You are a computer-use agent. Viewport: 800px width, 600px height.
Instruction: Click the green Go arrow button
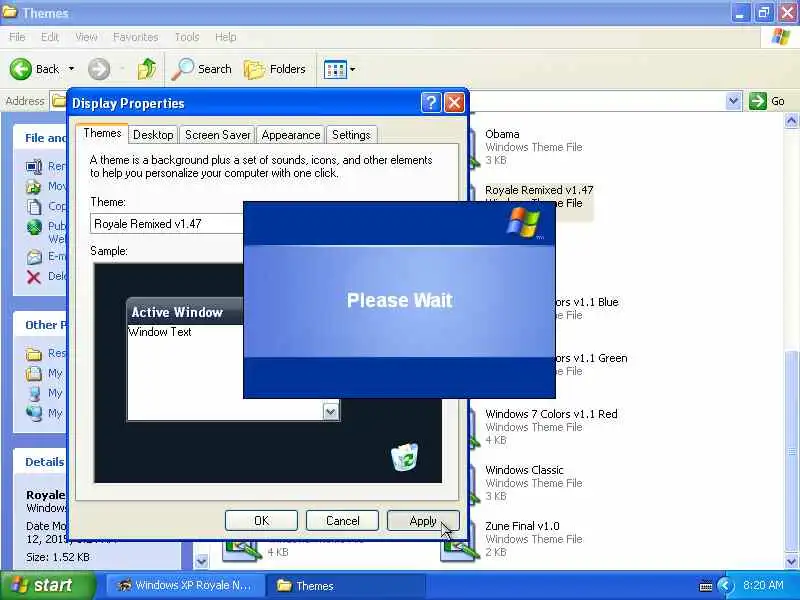(x=758, y=101)
